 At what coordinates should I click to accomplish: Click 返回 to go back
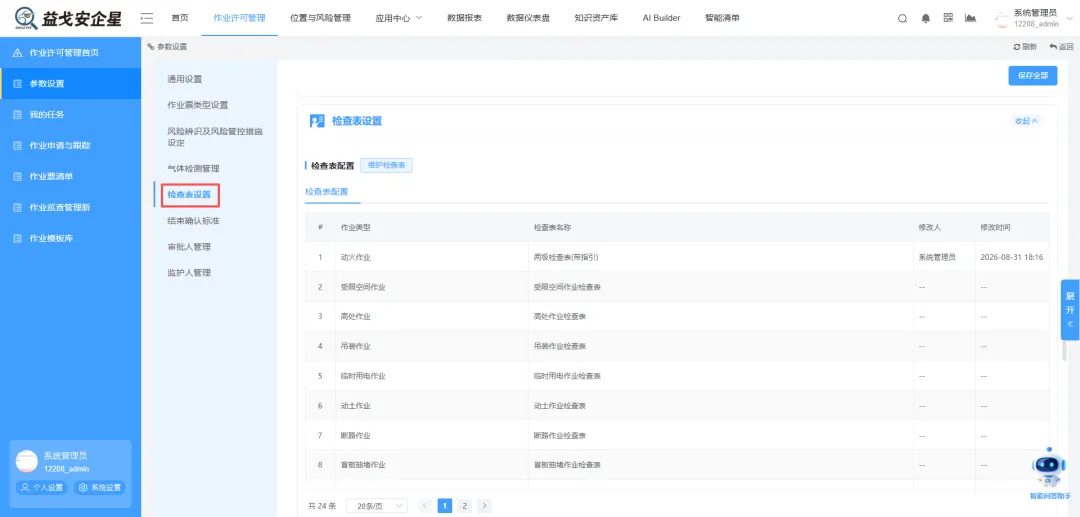1061,47
